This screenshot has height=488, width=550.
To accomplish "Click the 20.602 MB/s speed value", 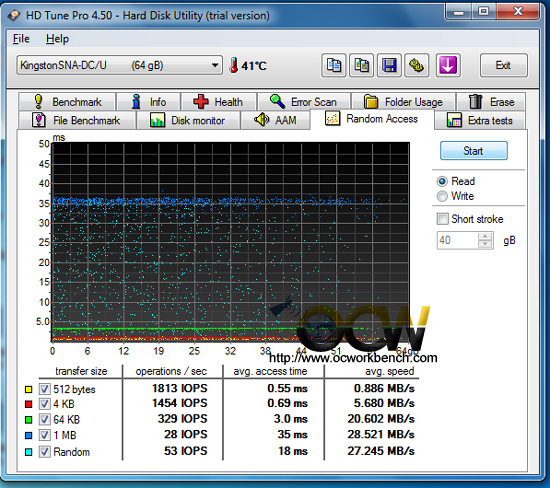I will point(381,419).
